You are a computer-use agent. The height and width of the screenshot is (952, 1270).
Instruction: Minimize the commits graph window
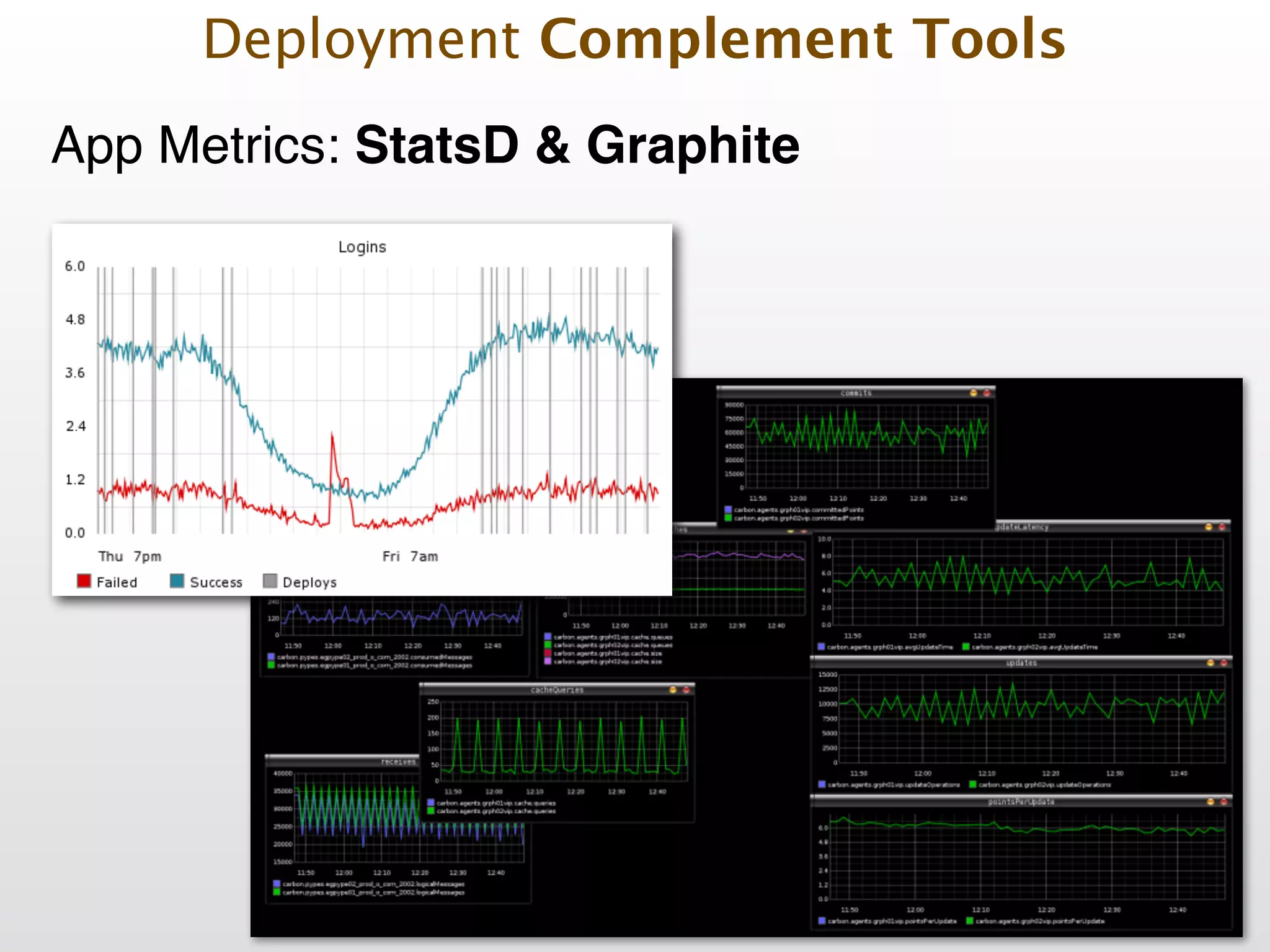pos(973,393)
